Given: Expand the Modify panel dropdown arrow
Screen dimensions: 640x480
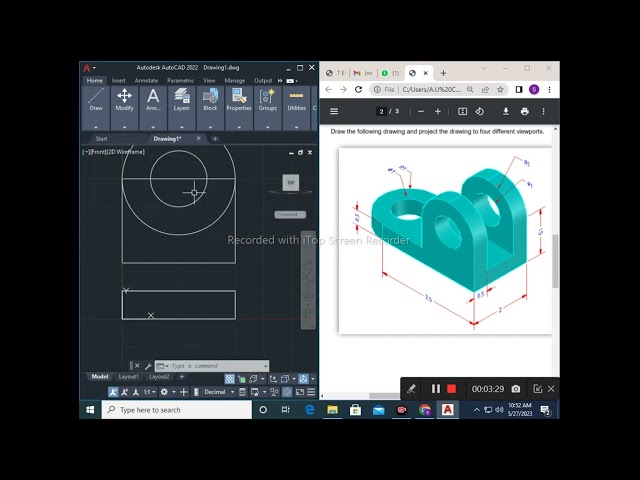Looking at the screenshot, I should 124,127.
